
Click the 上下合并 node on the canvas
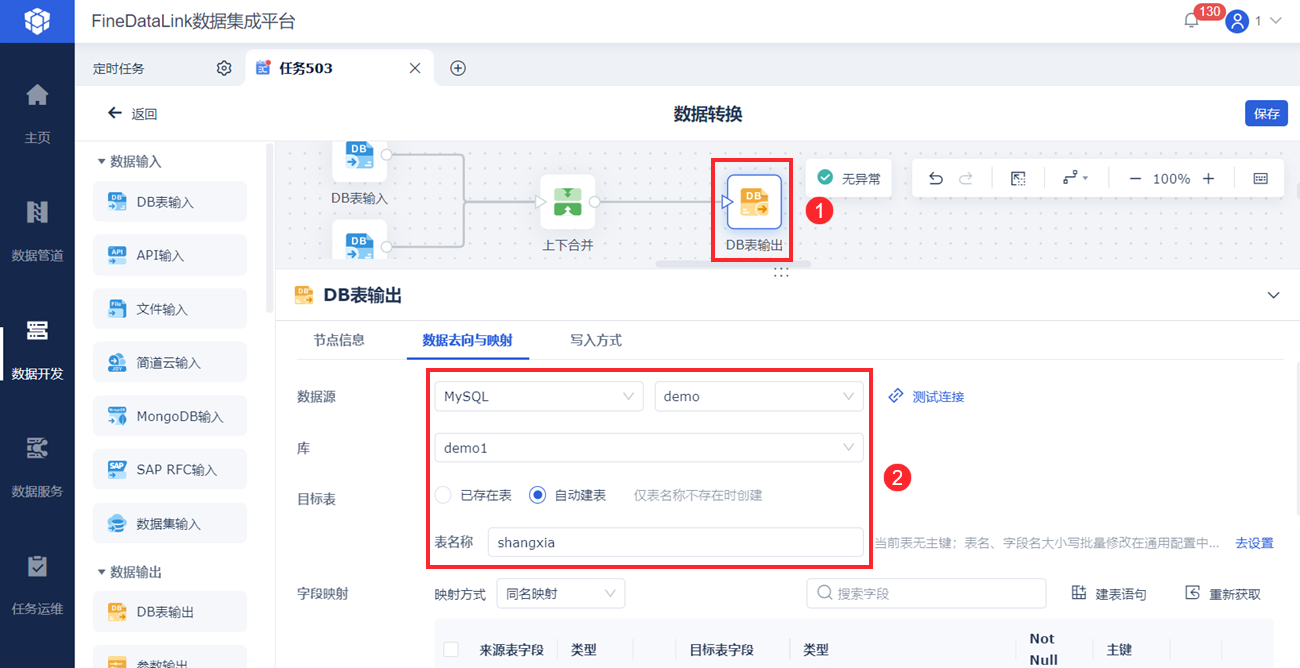click(x=568, y=201)
